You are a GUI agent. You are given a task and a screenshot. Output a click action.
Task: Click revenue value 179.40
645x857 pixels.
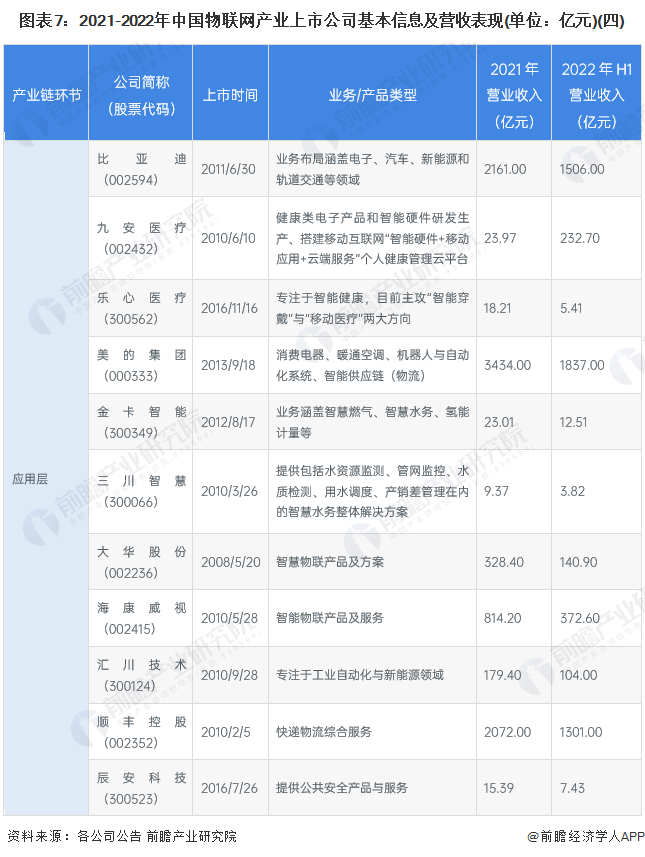502,675
